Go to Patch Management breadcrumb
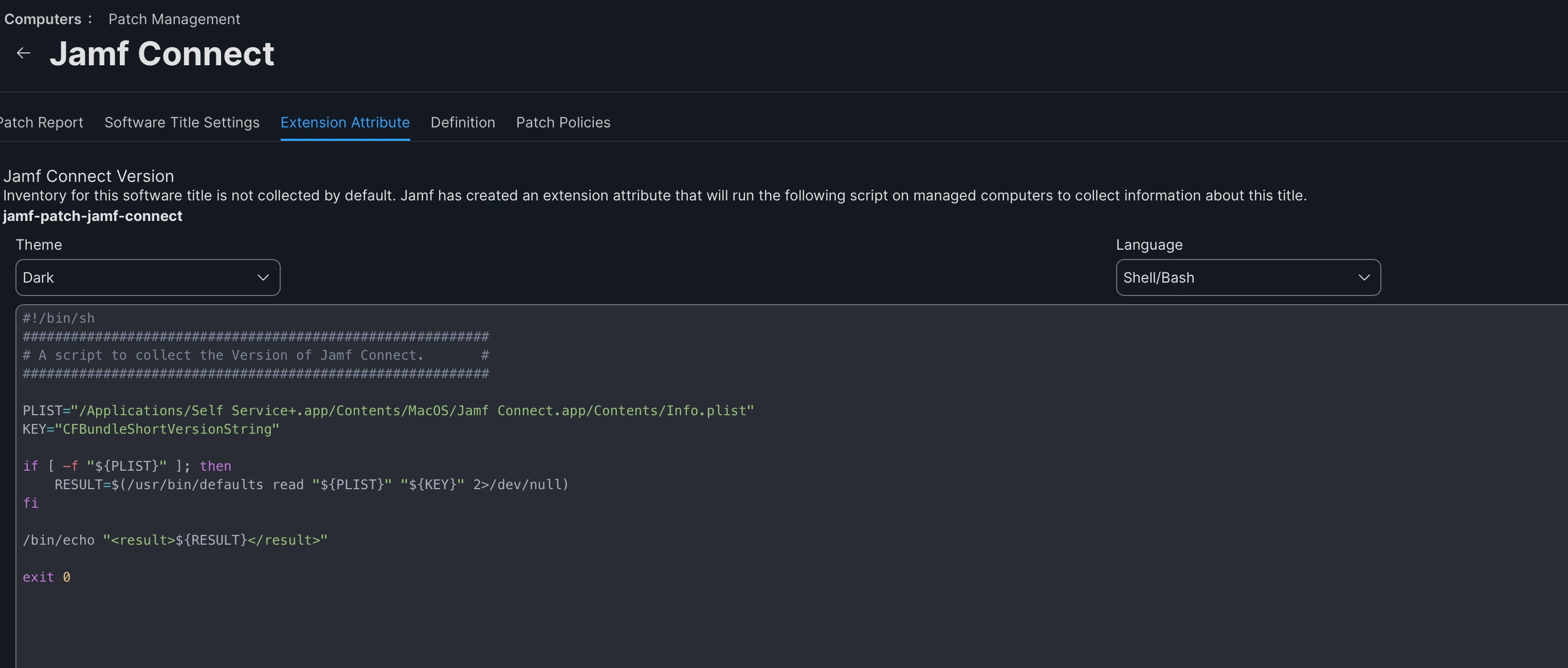 coord(174,19)
